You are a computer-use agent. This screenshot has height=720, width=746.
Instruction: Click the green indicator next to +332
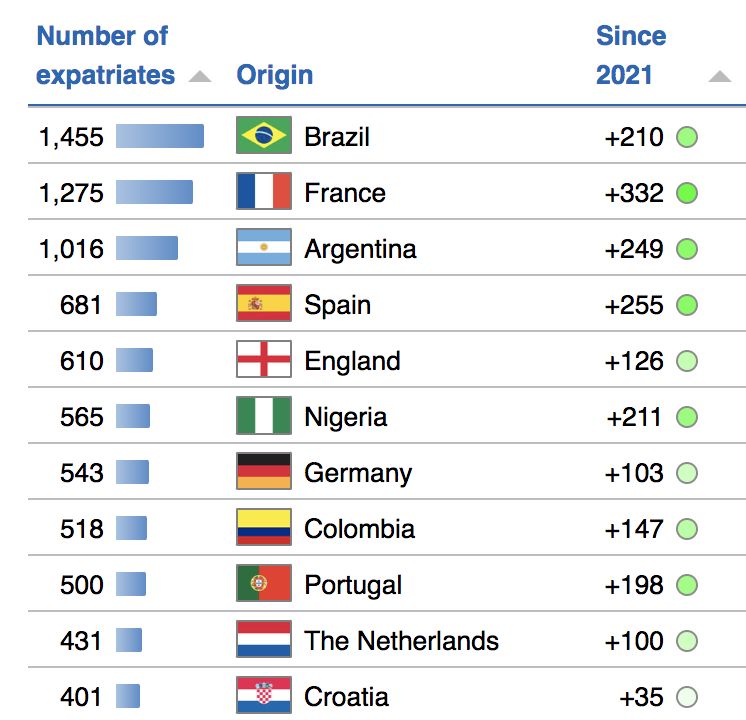[687, 193]
